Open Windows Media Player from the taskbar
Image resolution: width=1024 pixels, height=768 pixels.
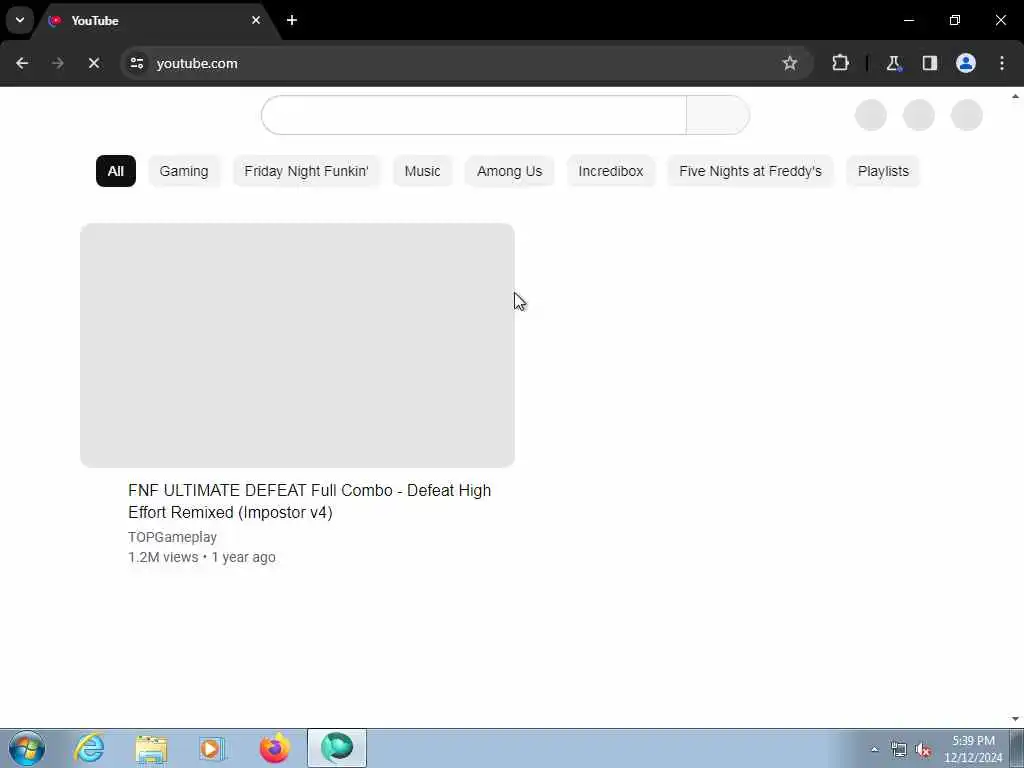click(212, 748)
